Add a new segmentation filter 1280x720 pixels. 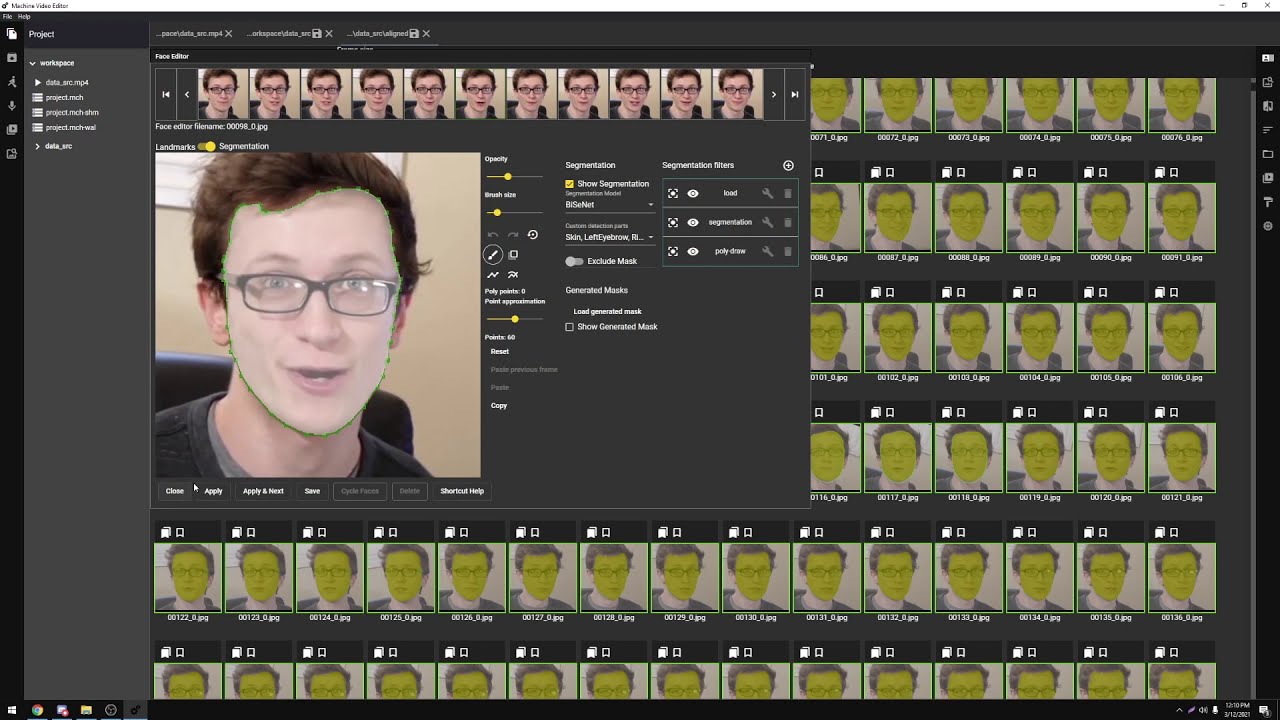[x=788, y=165]
